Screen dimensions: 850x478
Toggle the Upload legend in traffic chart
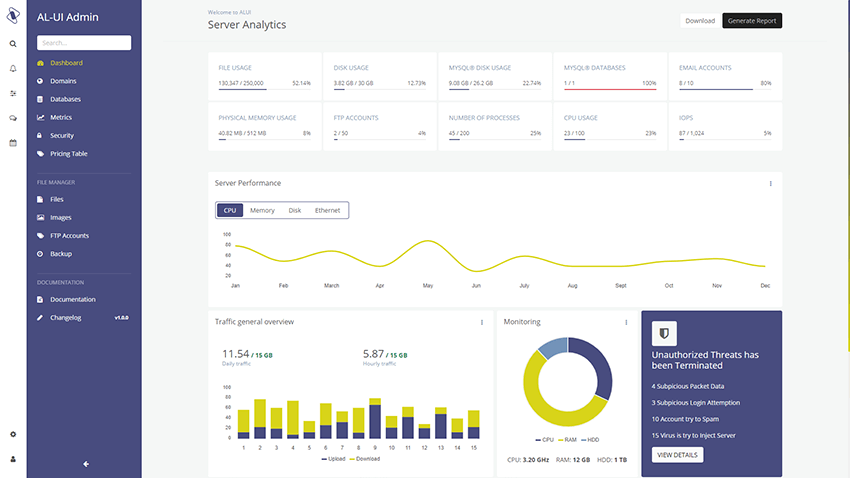pos(334,458)
